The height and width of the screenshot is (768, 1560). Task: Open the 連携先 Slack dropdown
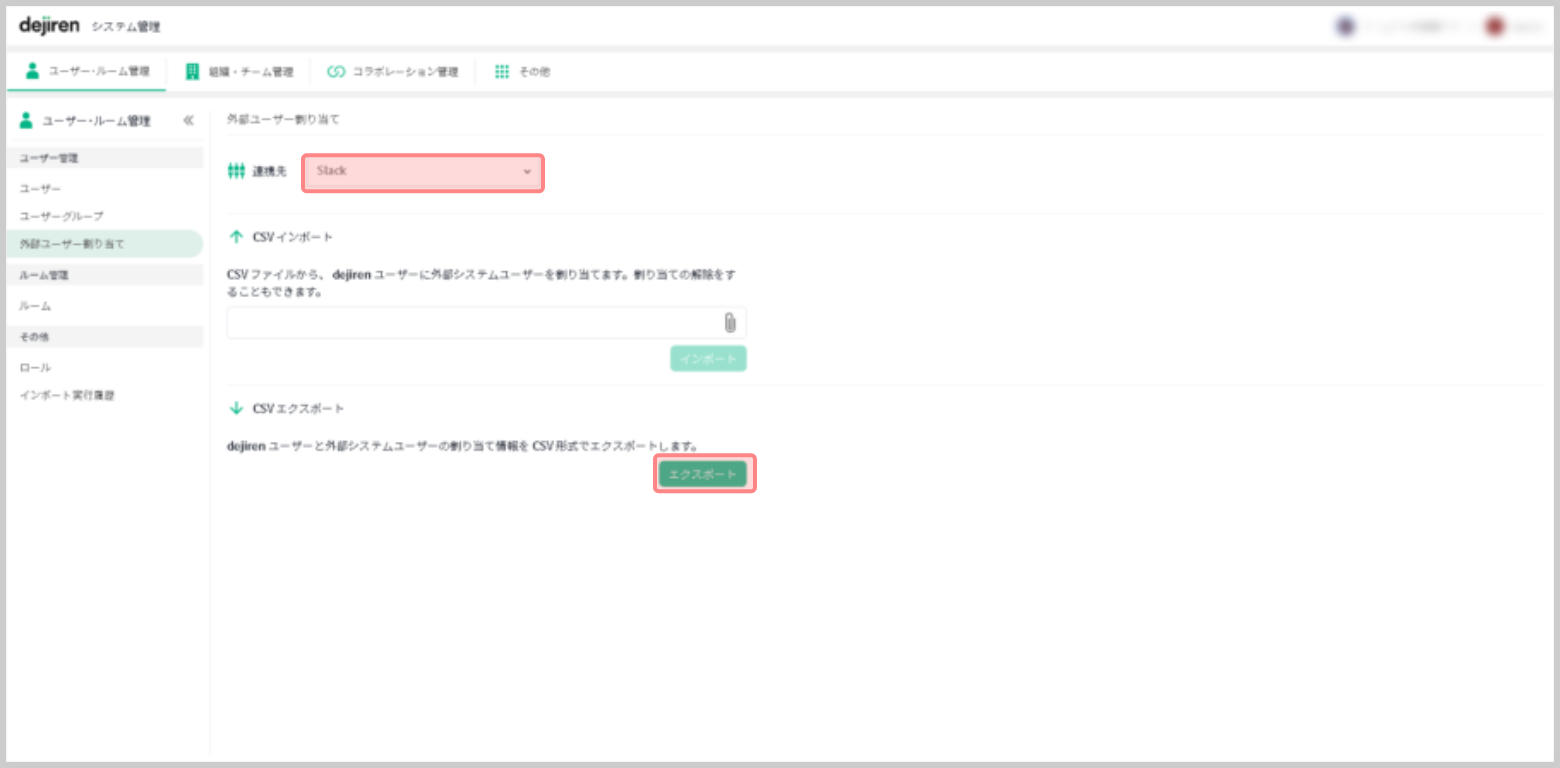[423, 172]
